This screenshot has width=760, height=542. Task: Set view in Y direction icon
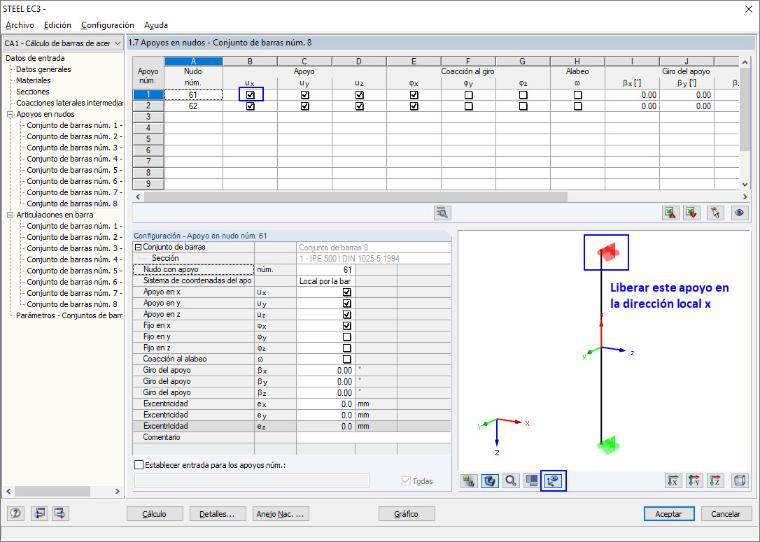(694, 481)
